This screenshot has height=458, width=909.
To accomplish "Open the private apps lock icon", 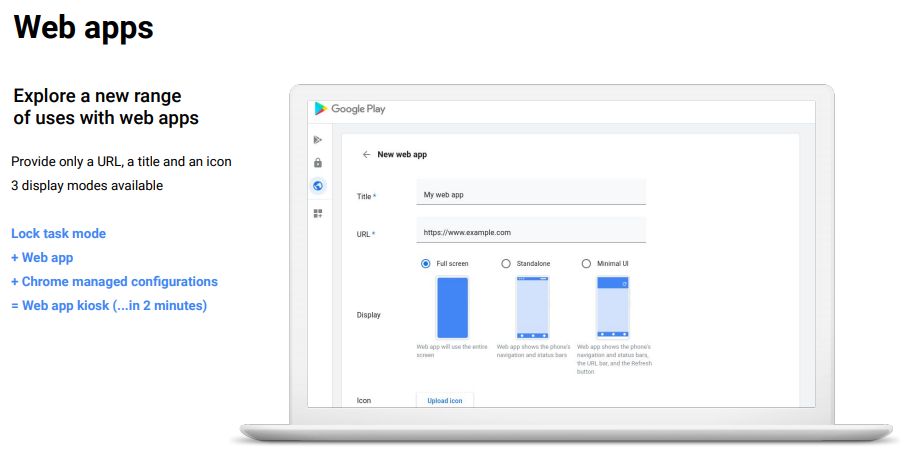I will click(x=318, y=163).
